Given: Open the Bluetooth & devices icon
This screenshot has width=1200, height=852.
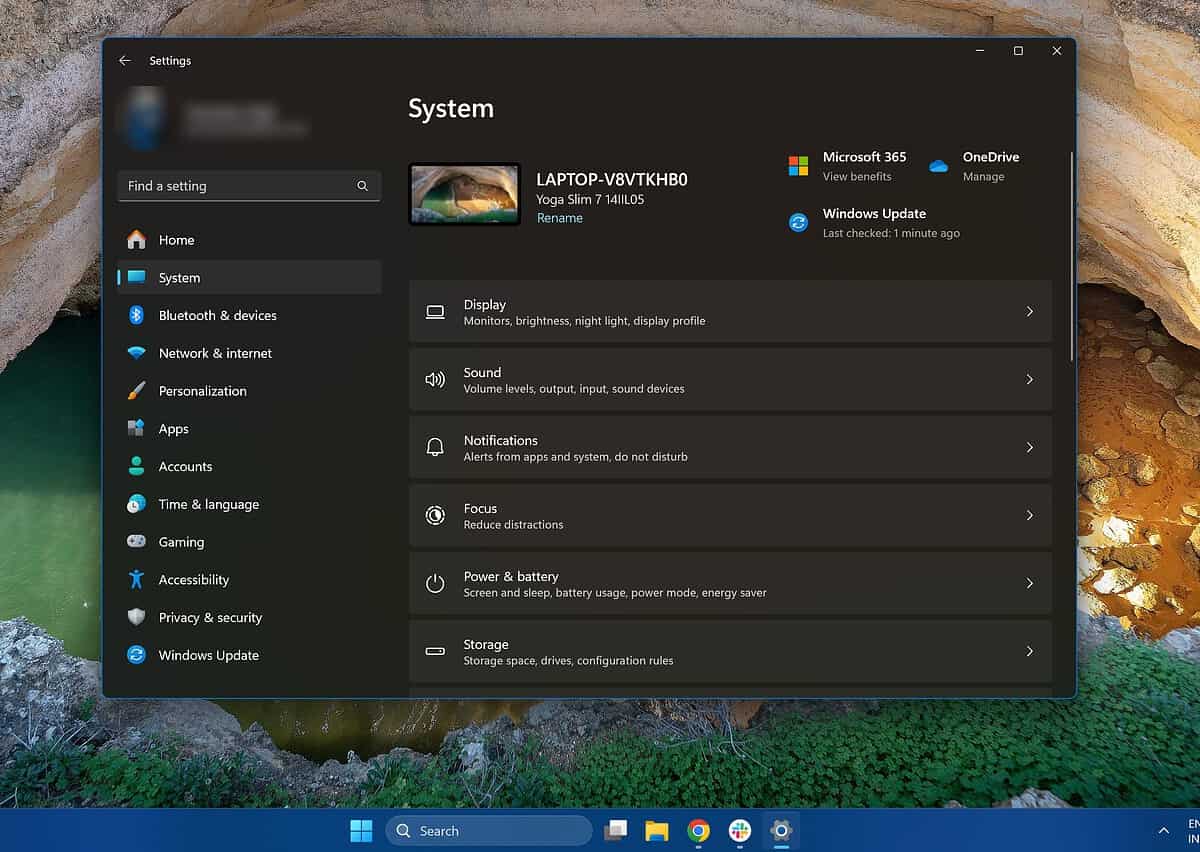Looking at the screenshot, I should coord(136,315).
